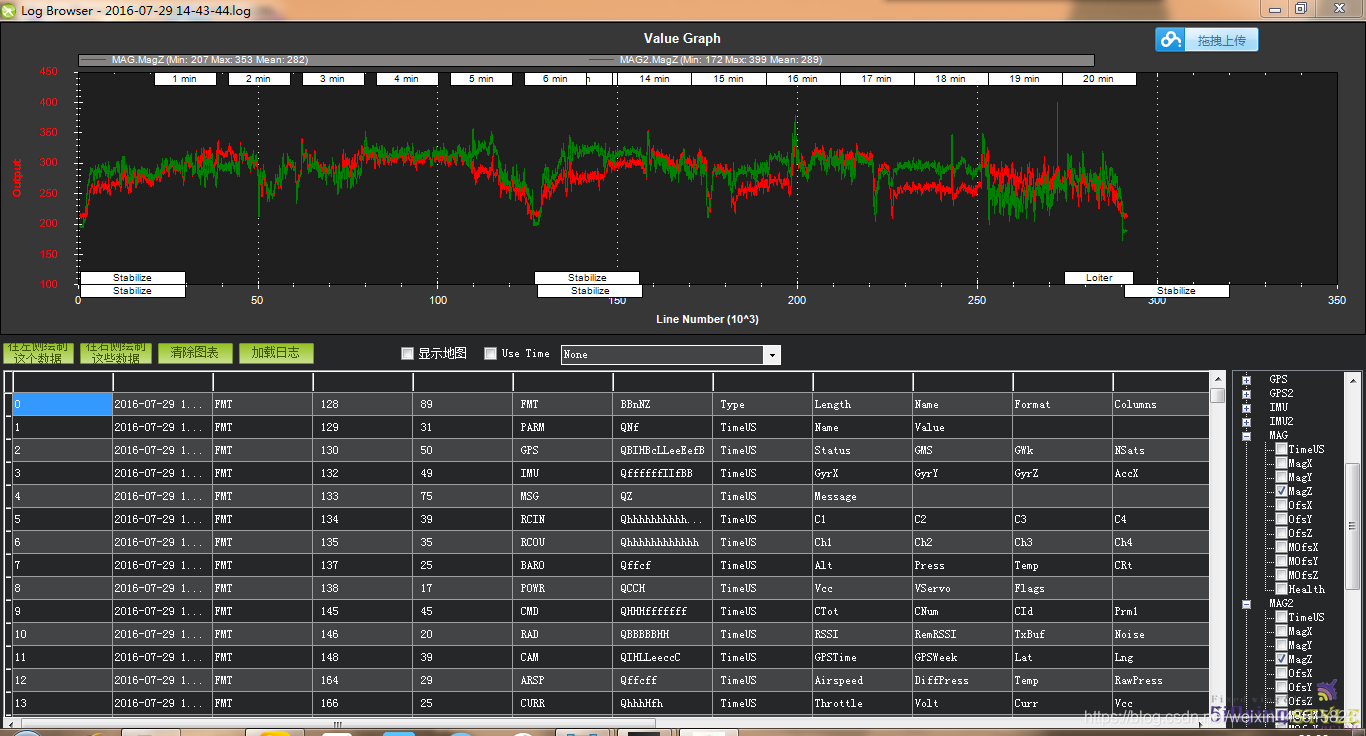Check MagY under the MAG2 node
Viewport: 1366px width, 736px height.
coord(1282,646)
